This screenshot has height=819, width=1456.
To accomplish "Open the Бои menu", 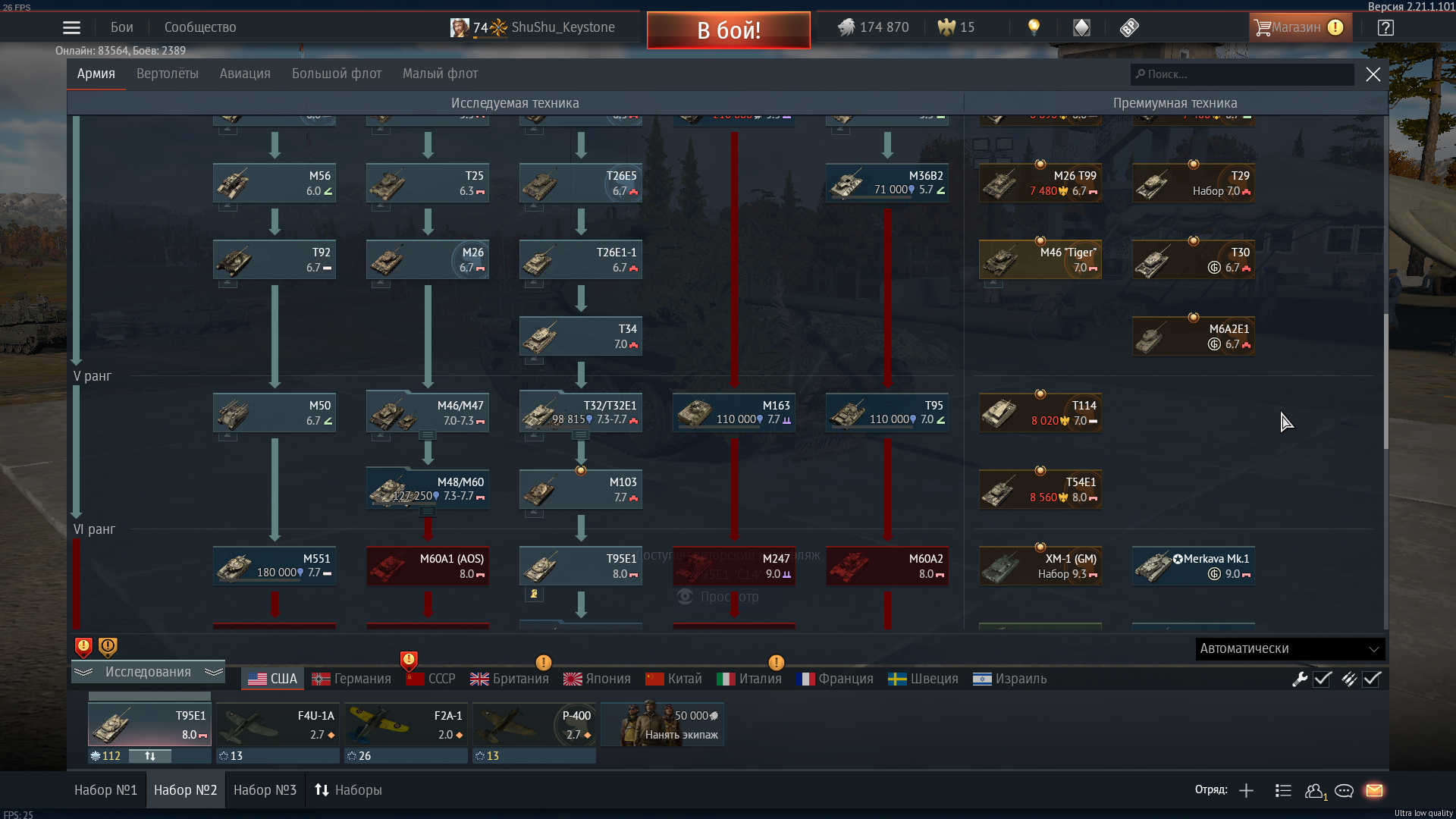I will (x=121, y=27).
